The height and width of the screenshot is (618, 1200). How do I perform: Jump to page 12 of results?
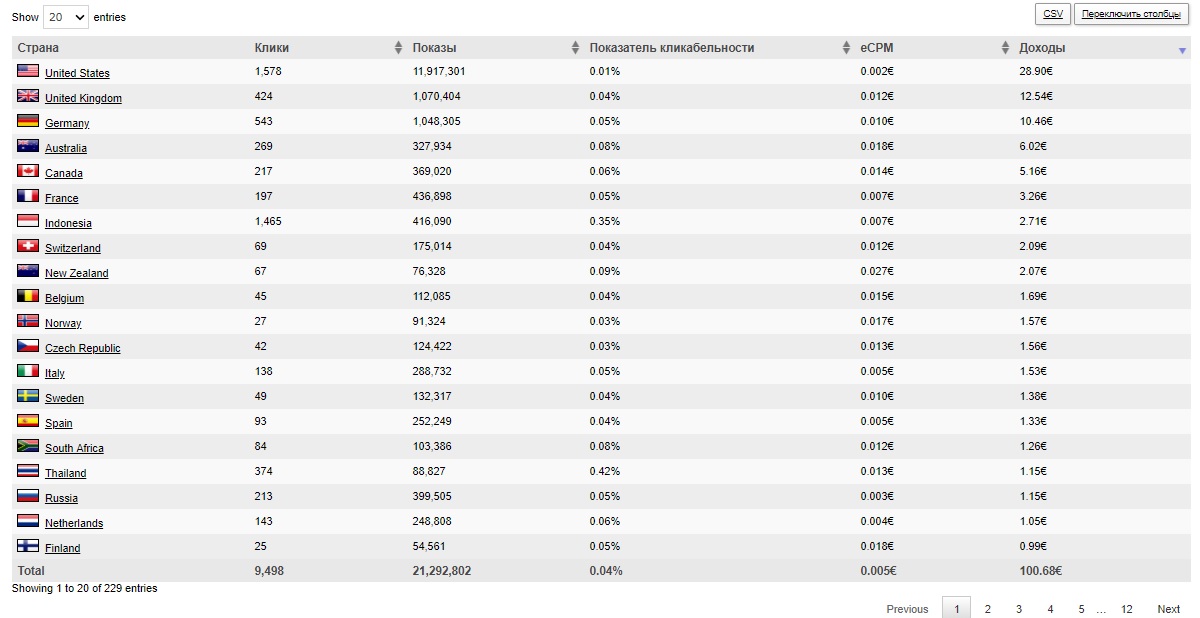pyautogui.click(x=1126, y=609)
